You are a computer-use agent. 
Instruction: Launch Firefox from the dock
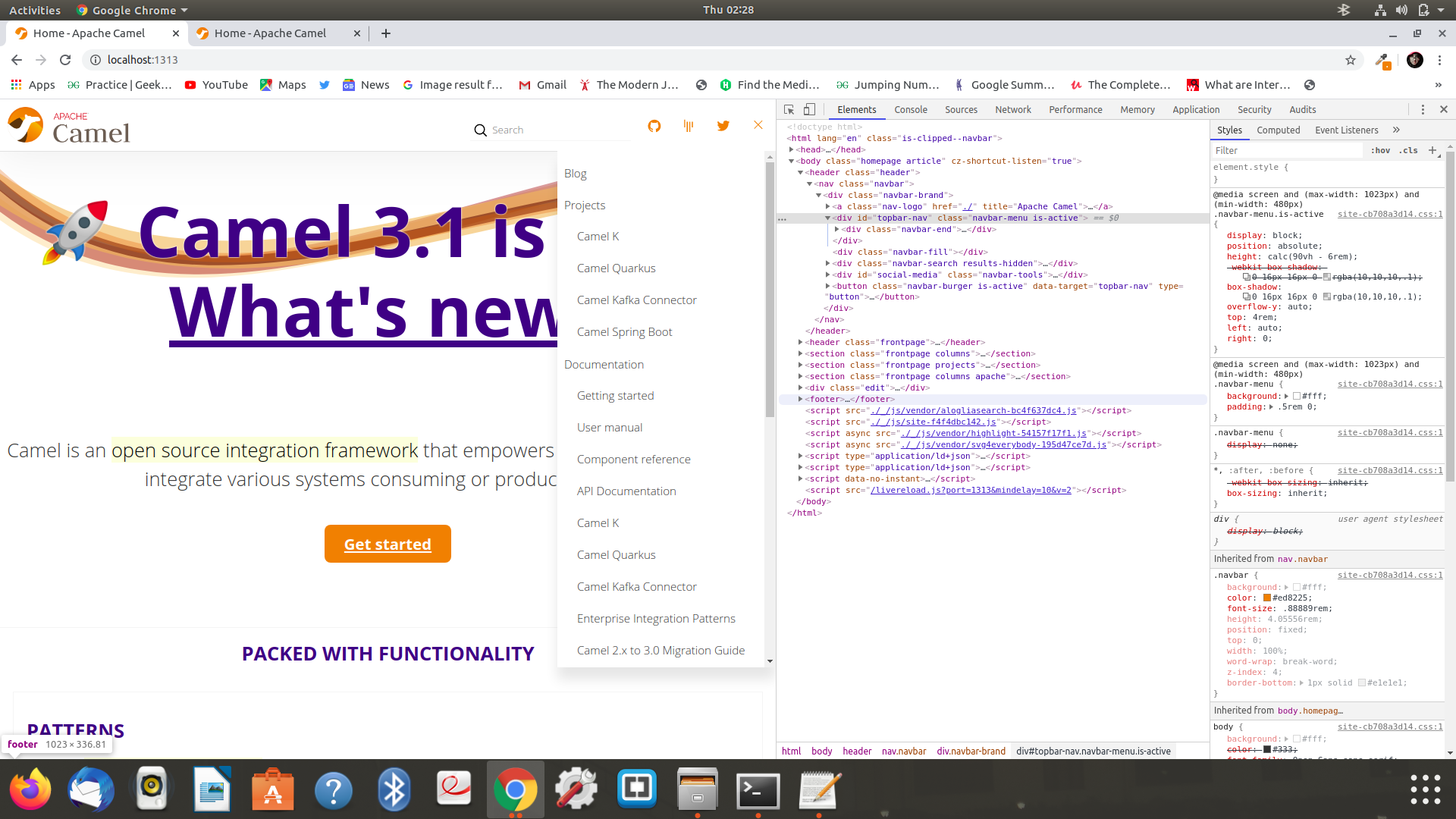(x=30, y=789)
